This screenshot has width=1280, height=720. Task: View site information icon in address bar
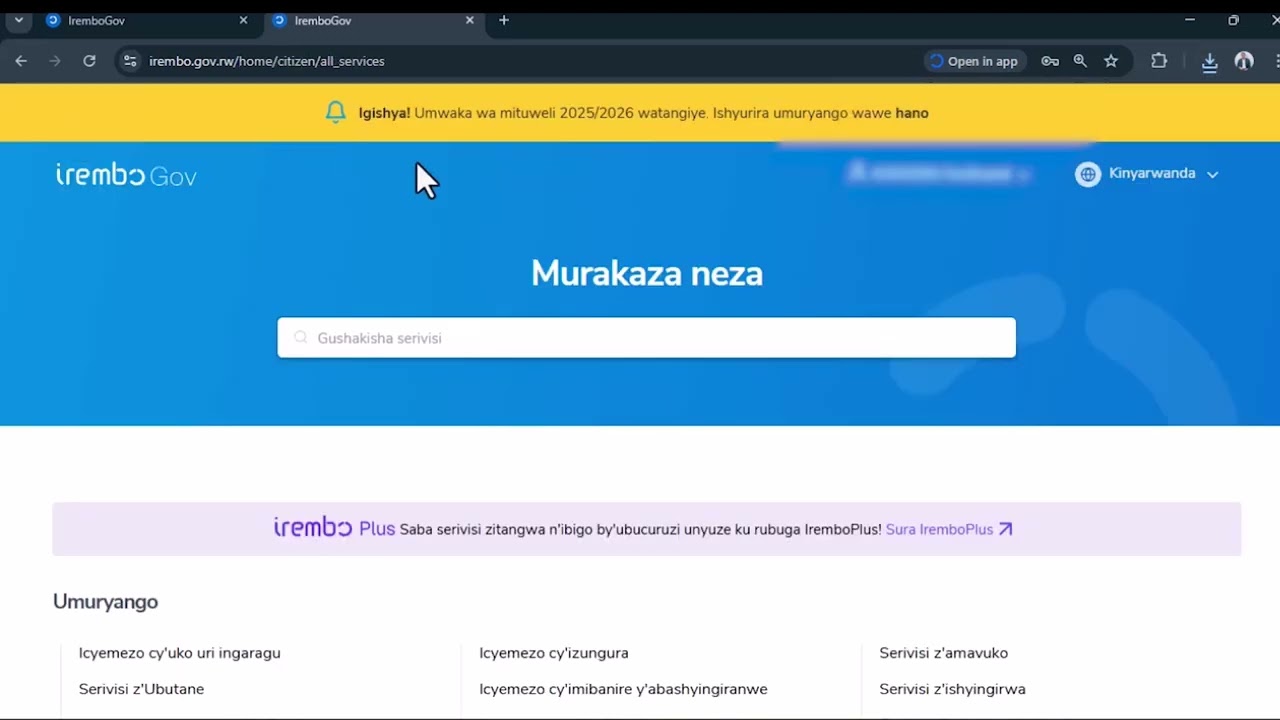click(130, 61)
